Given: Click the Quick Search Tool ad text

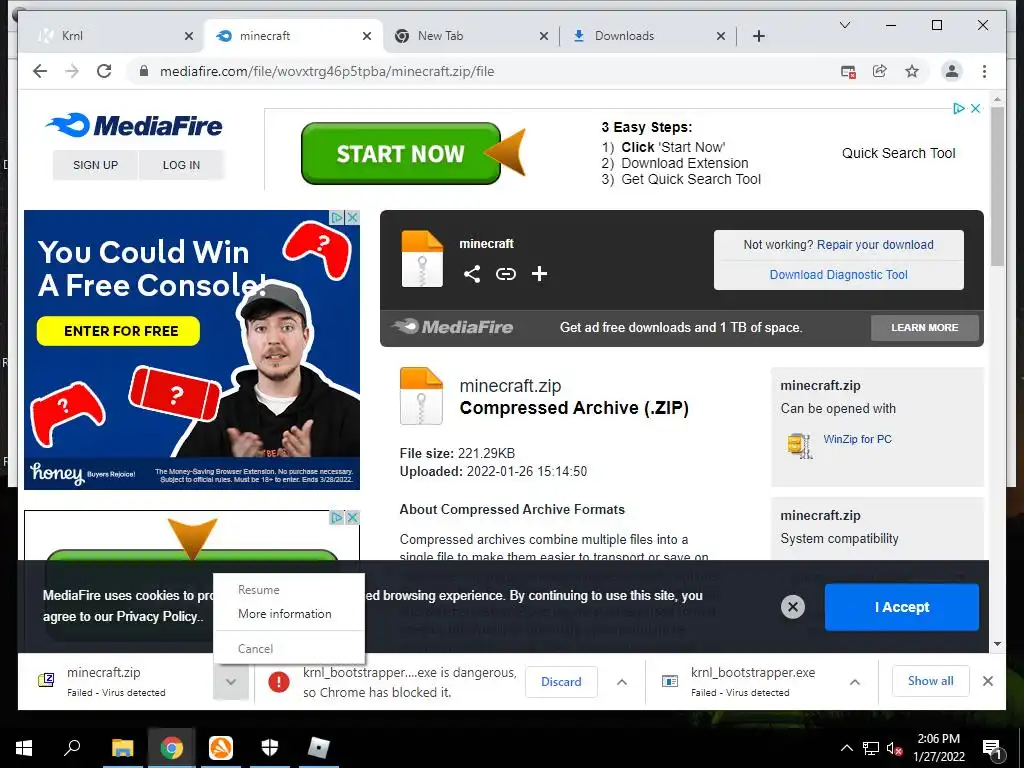Looking at the screenshot, I should 898,153.
